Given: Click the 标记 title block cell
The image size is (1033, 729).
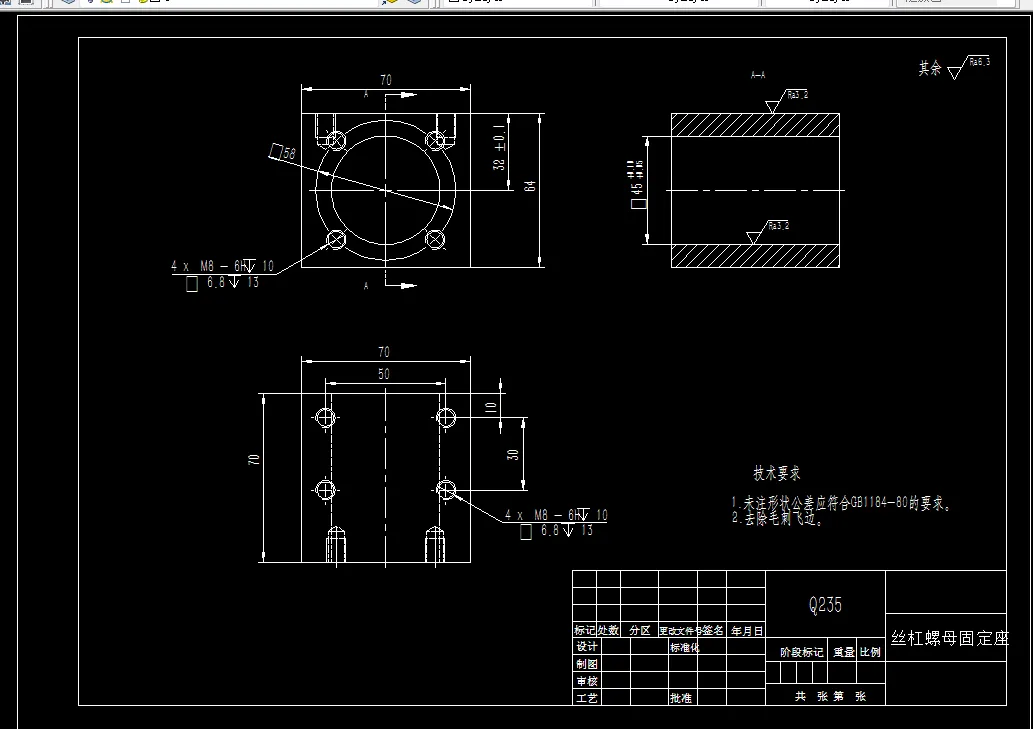Looking at the screenshot, I should coord(584,630).
